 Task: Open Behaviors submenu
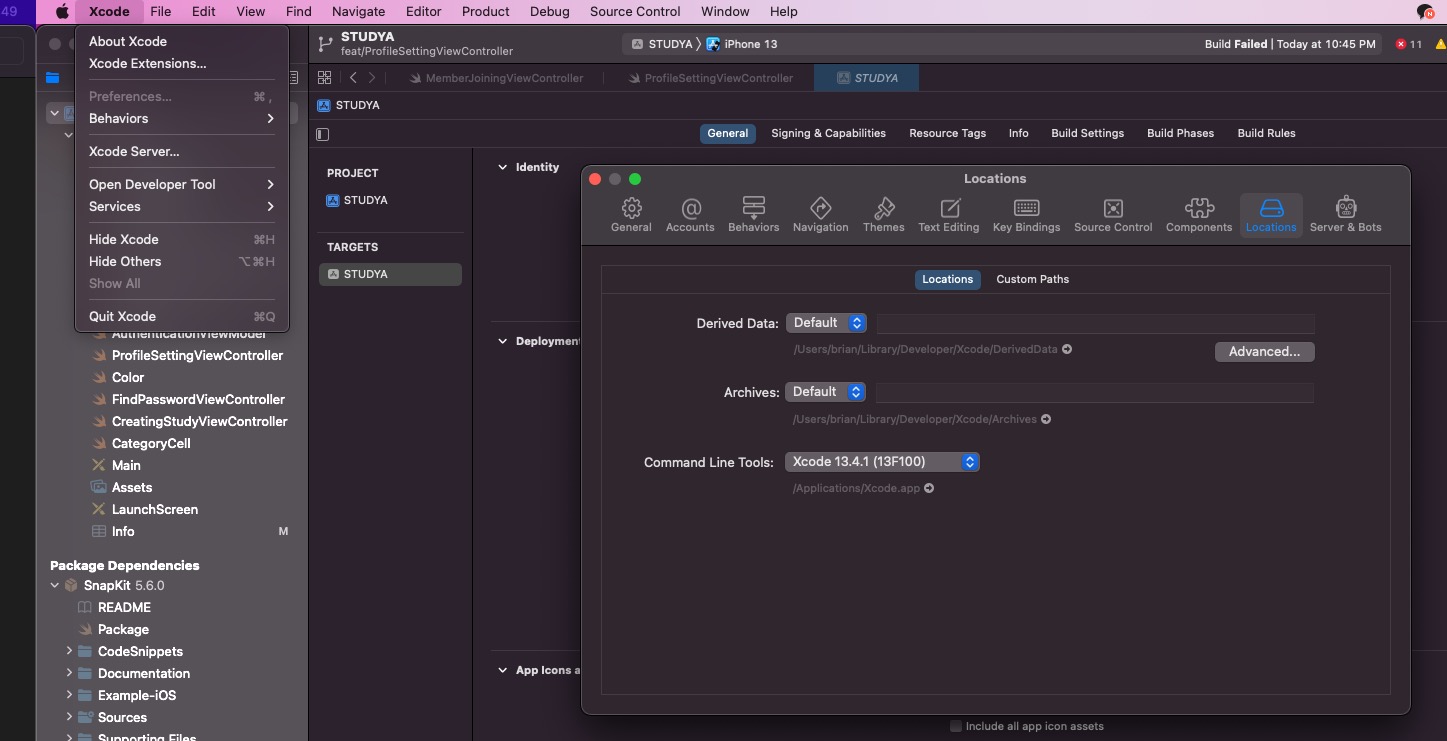coord(182,118)
